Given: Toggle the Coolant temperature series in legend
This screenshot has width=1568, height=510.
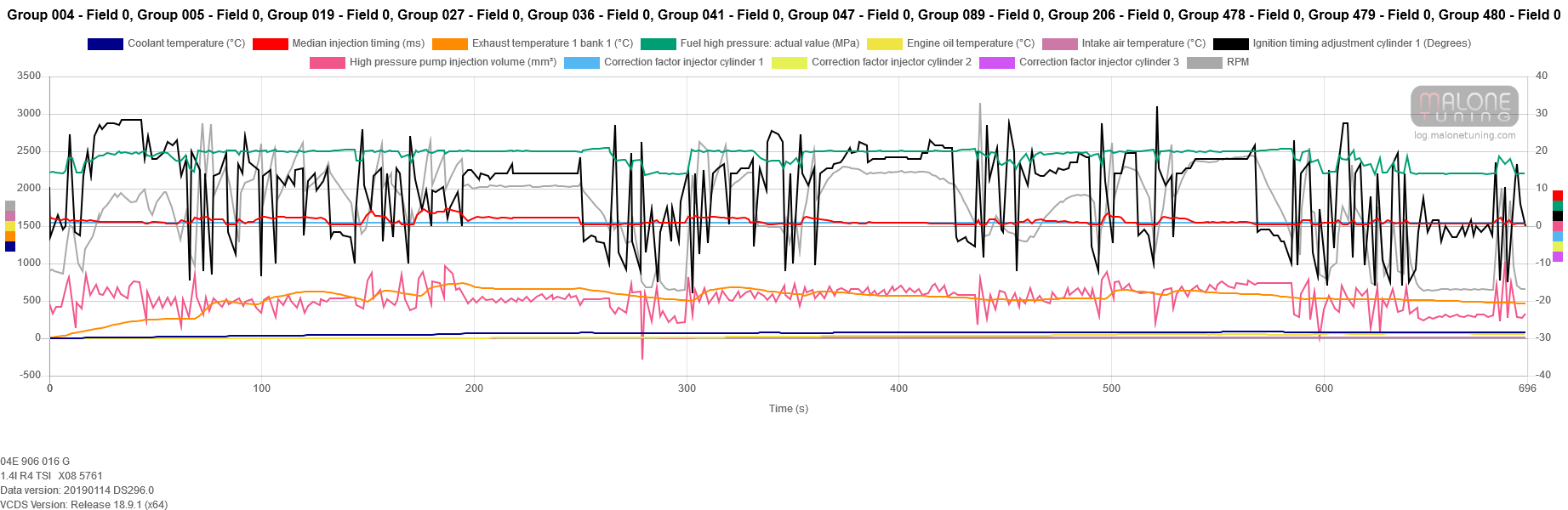Looking at the screenshot, I should tap(185, 43).
